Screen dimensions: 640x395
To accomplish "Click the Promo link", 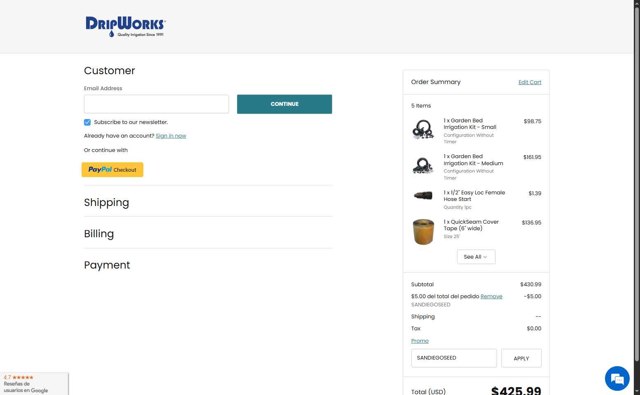I will tap(420, 341).
